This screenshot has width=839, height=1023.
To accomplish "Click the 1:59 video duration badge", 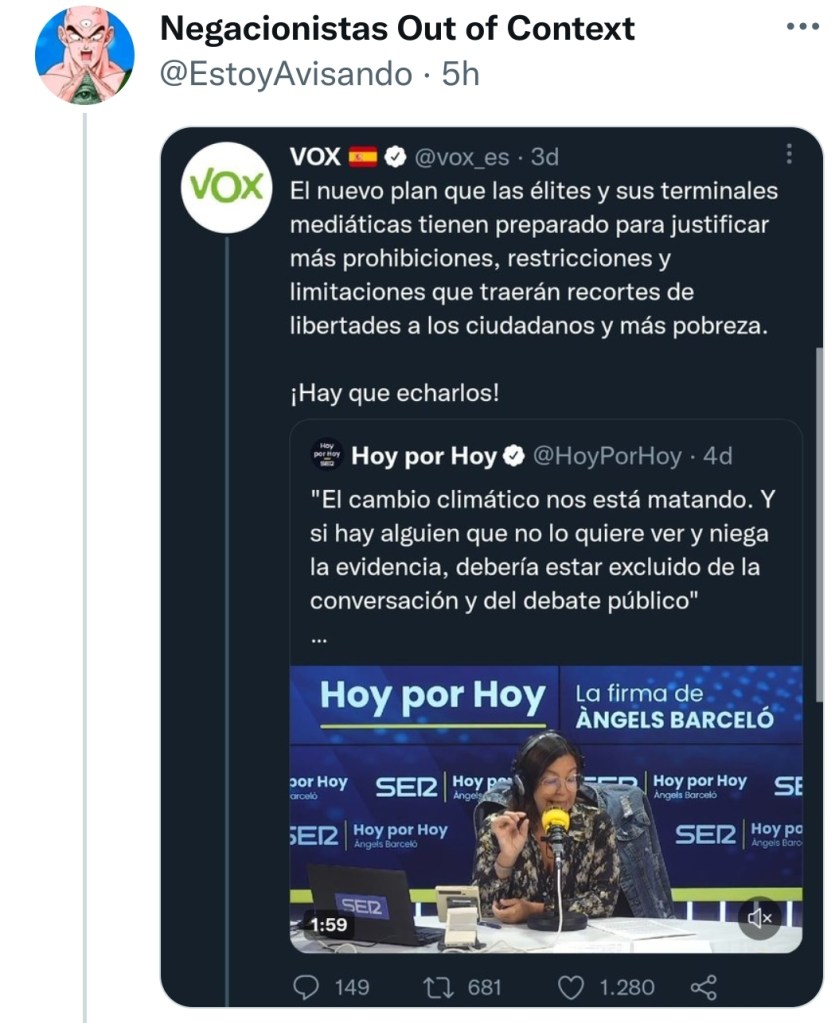I will pos(328,925).
